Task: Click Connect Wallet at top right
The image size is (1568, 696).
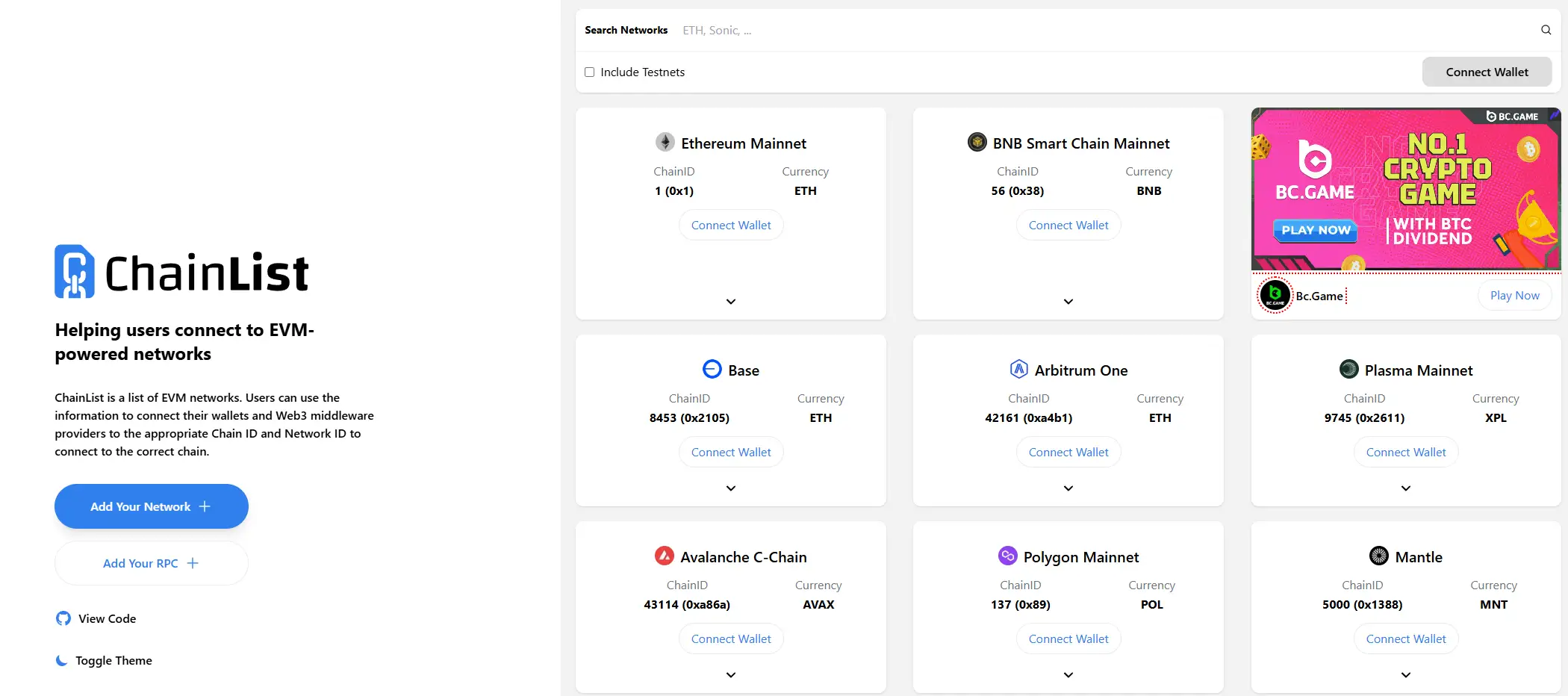Action: [1486, 72]
